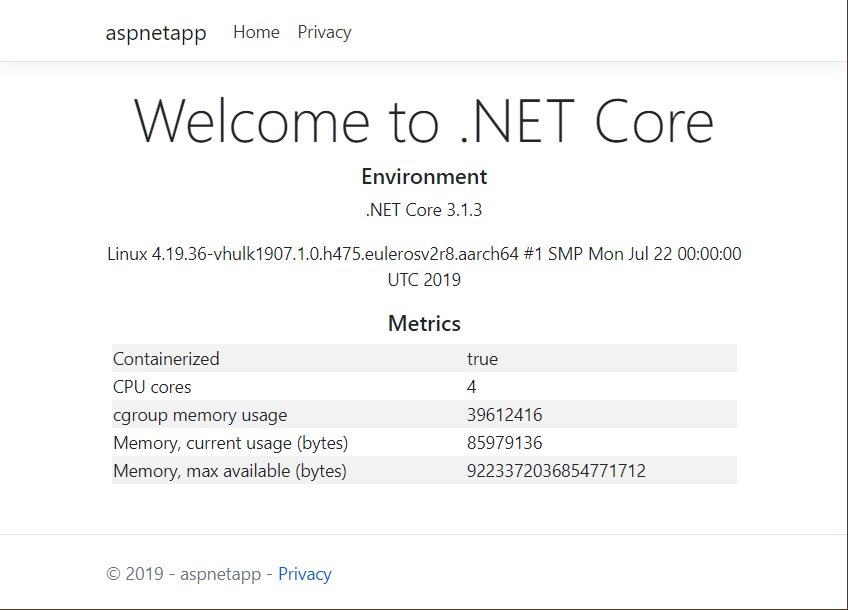The width and height of the screenshot is (848, 610).
Task: Click the .NET Core 3.1.3 version text
Action: (424, 210)
